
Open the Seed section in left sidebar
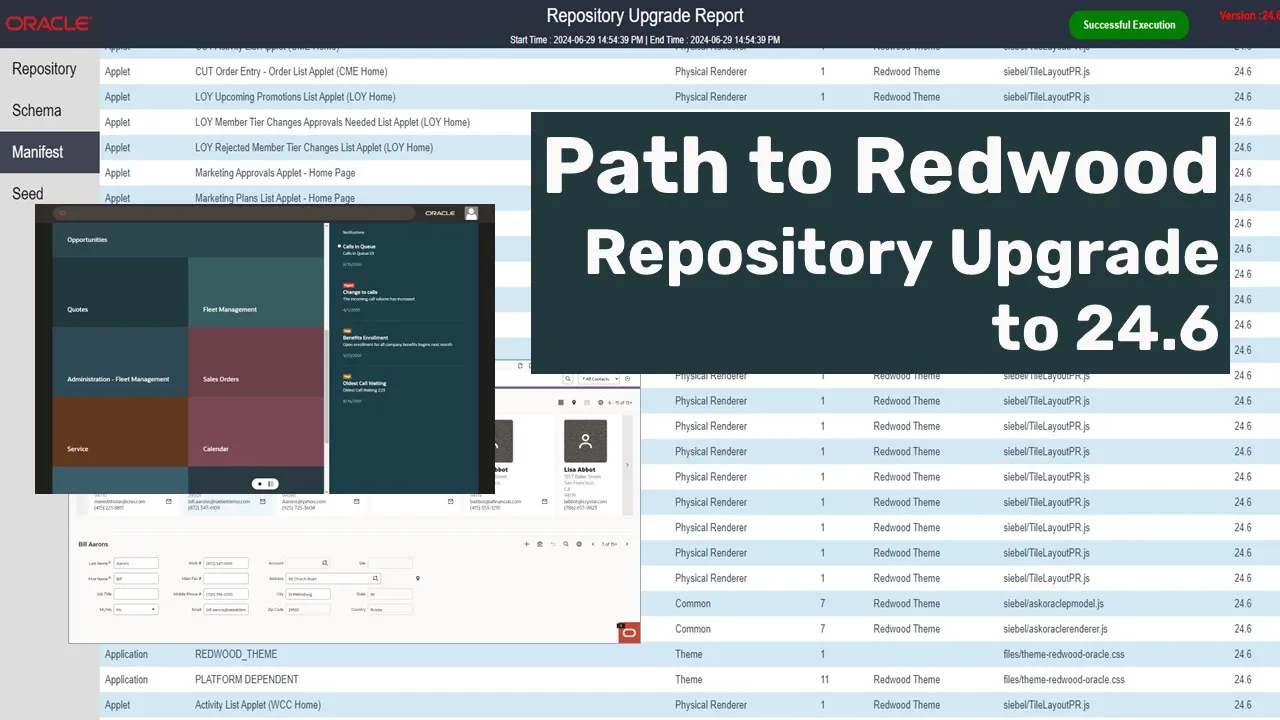pos(28,194)
